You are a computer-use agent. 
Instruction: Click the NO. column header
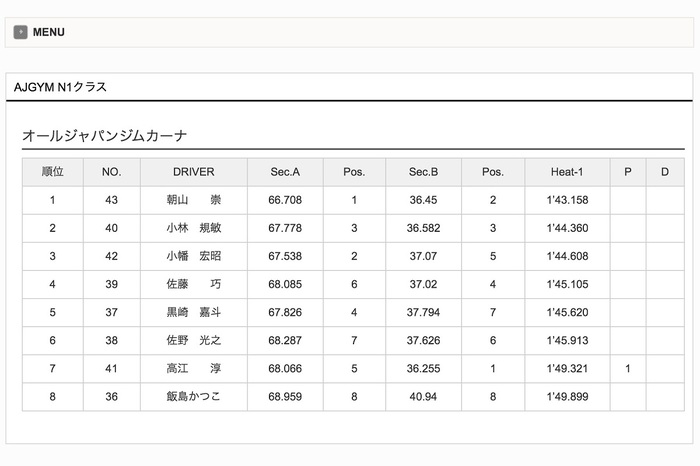[x=111, y=172]
